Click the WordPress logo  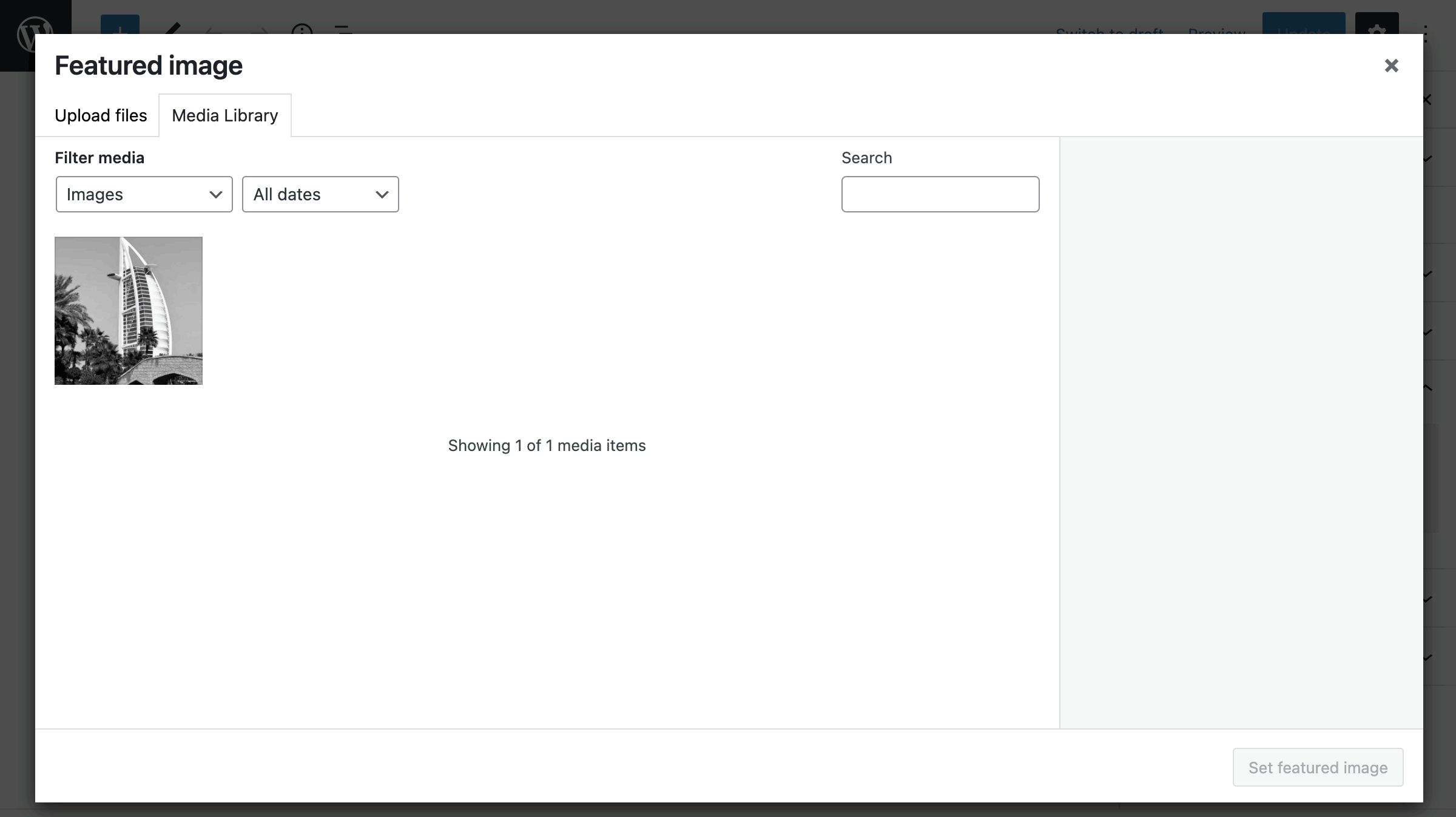tap(35, 30)
